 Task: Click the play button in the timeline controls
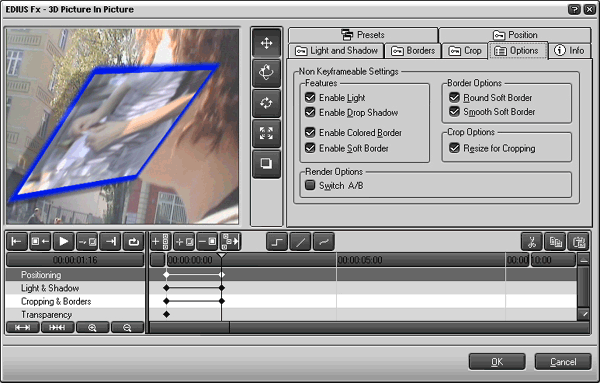coord(64,241)
